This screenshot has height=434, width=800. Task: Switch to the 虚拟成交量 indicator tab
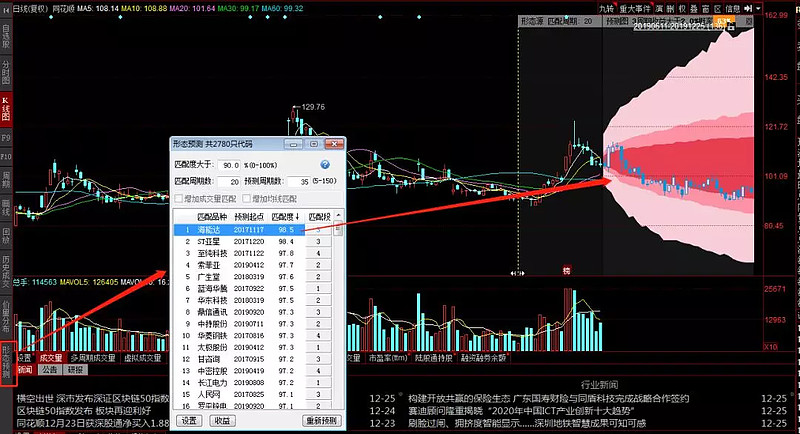[143, 358]
